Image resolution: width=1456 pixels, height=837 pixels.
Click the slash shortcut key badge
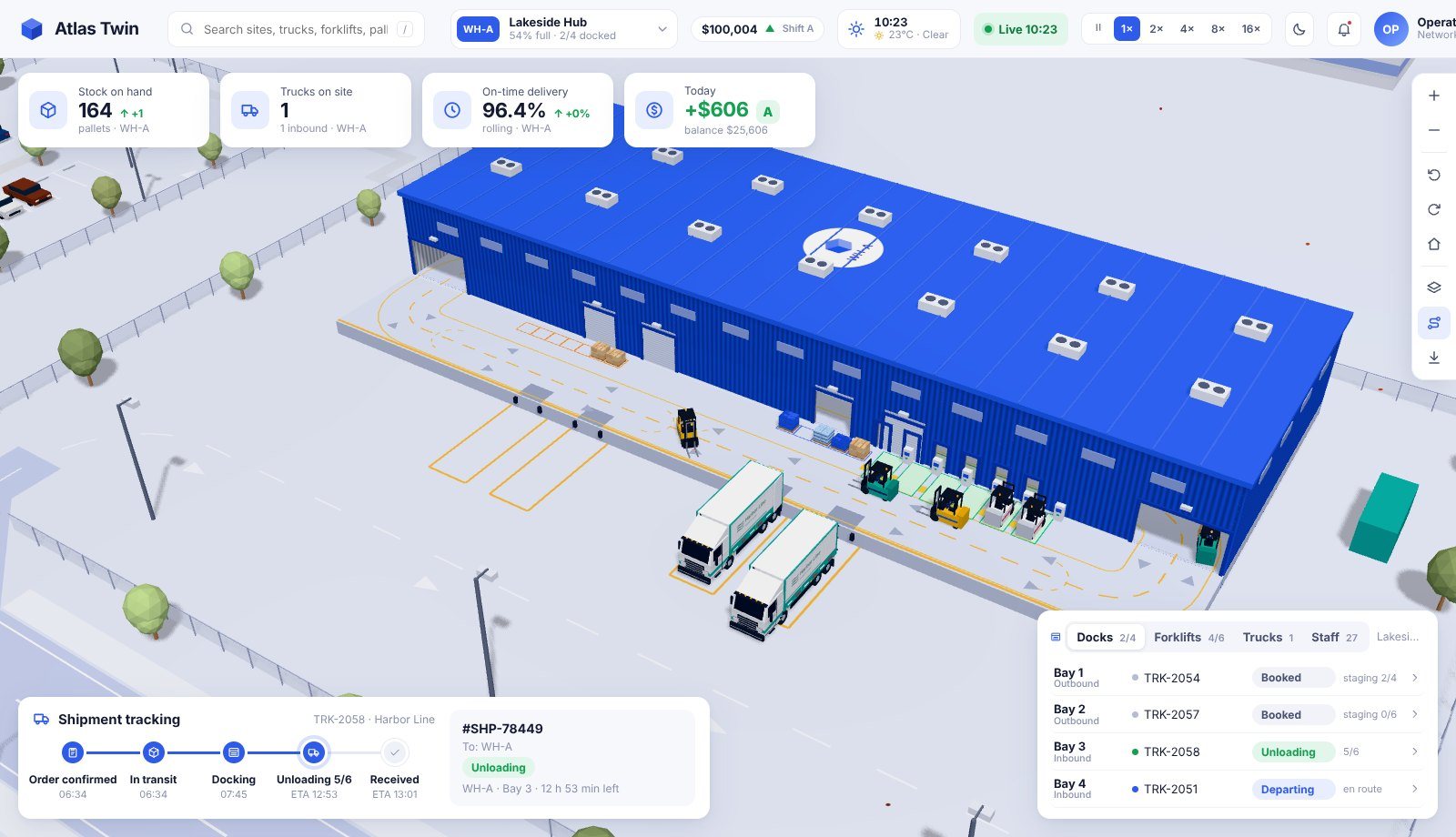(405, 29)
